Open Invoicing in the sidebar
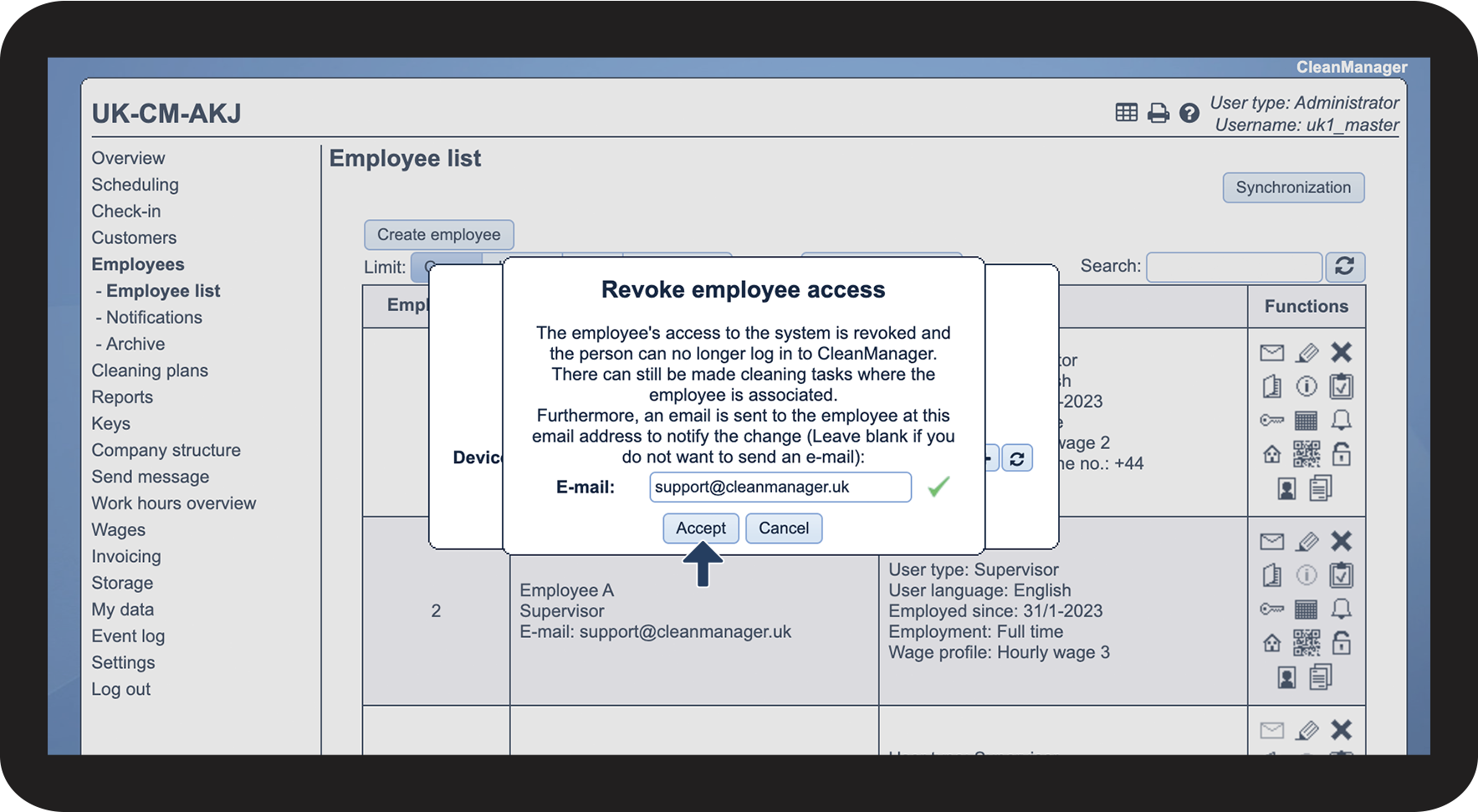Screen dimensions: 1478x812 point(126,557)
